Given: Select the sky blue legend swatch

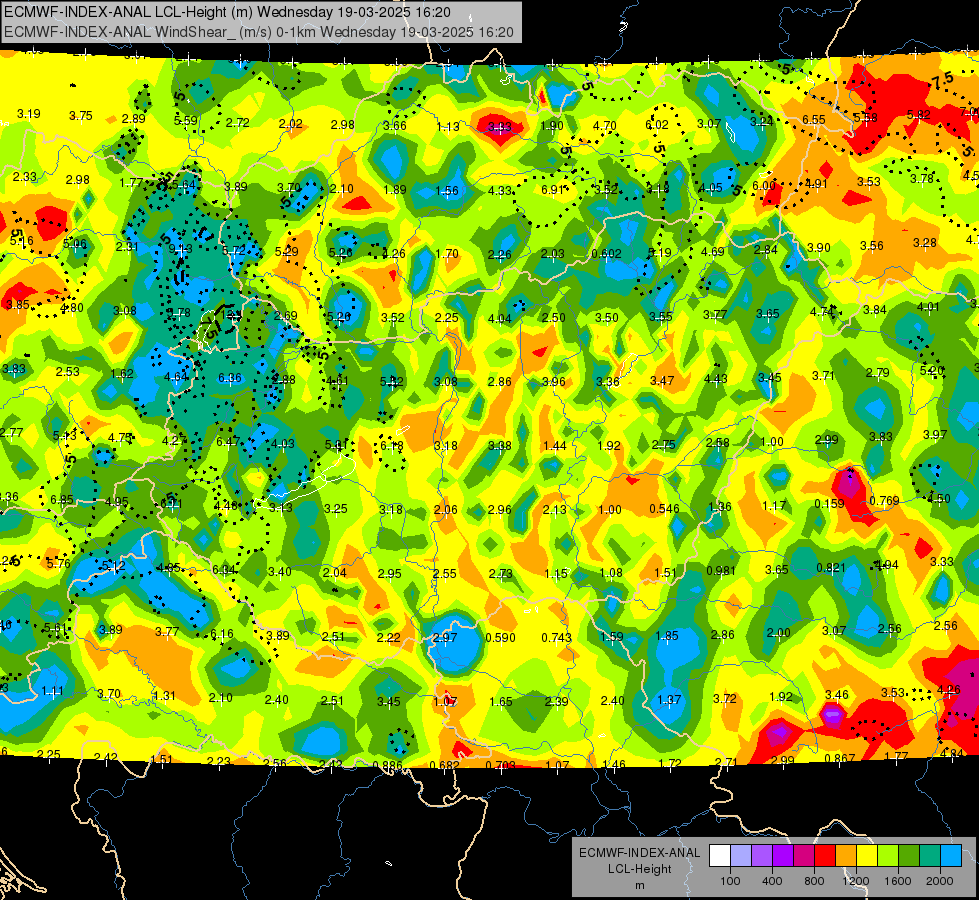Looking at the screenshot, I should tap(951, 856).
